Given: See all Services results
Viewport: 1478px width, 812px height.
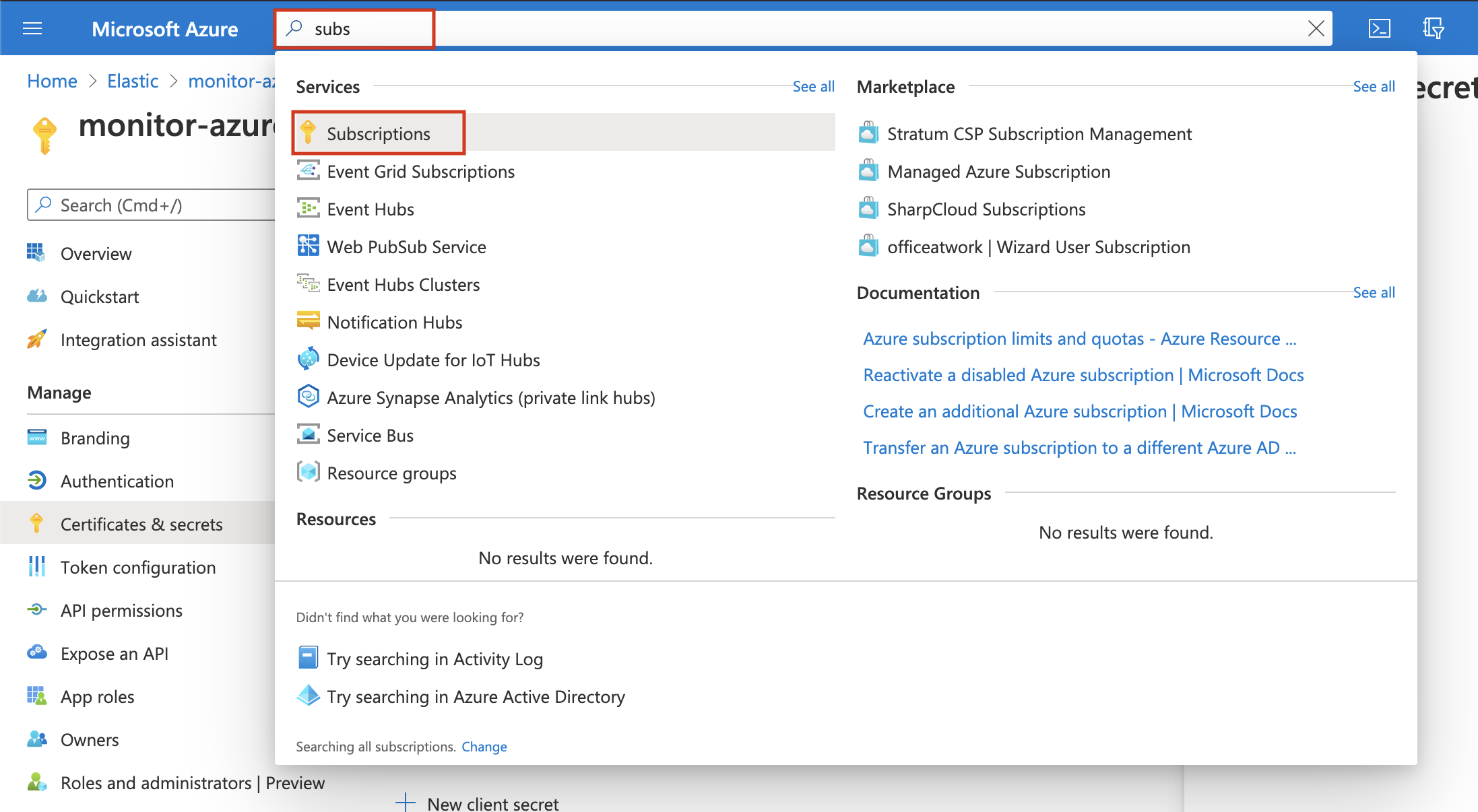Looking at the screenshot, I should point(813,86).
